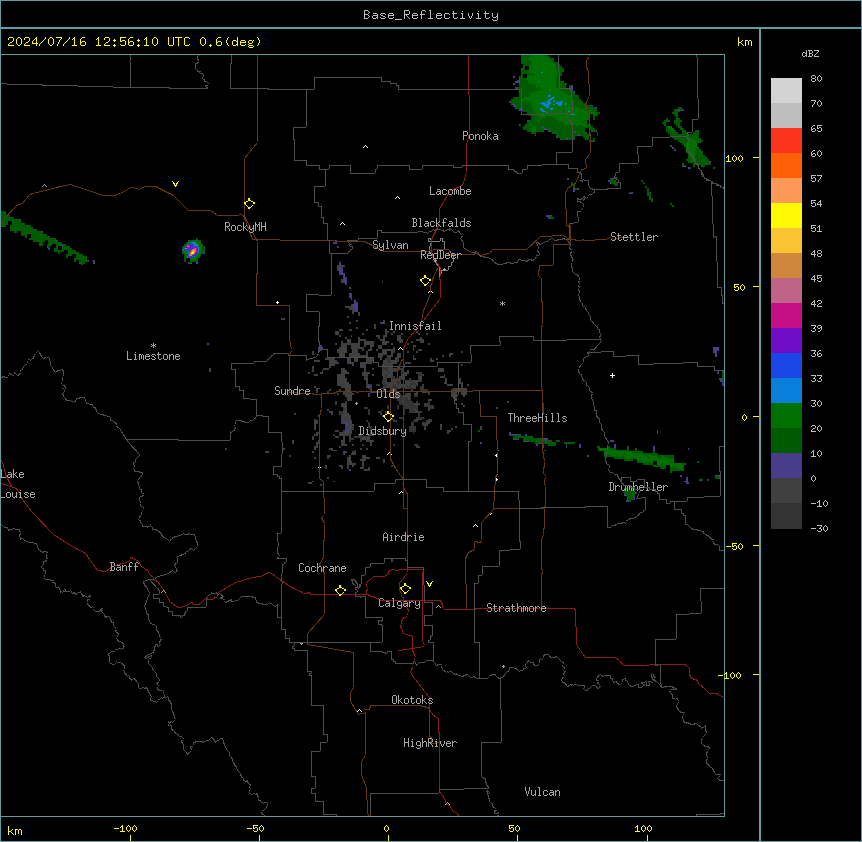This screenshot has width=862, height=842.
Task: Click the dBZ legend heading
Action: [810, 53]
